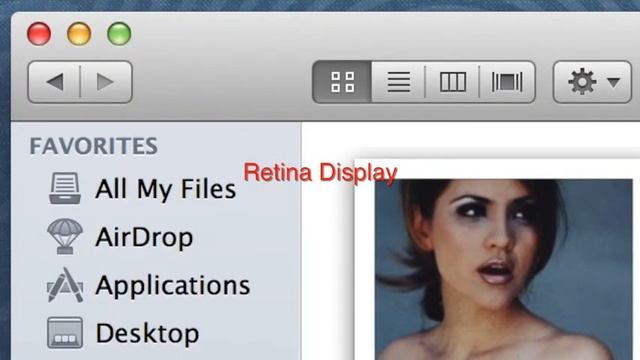Viewport: 640px width, 360px height.
Task: Switch to list view
Action: pos(398,82)
